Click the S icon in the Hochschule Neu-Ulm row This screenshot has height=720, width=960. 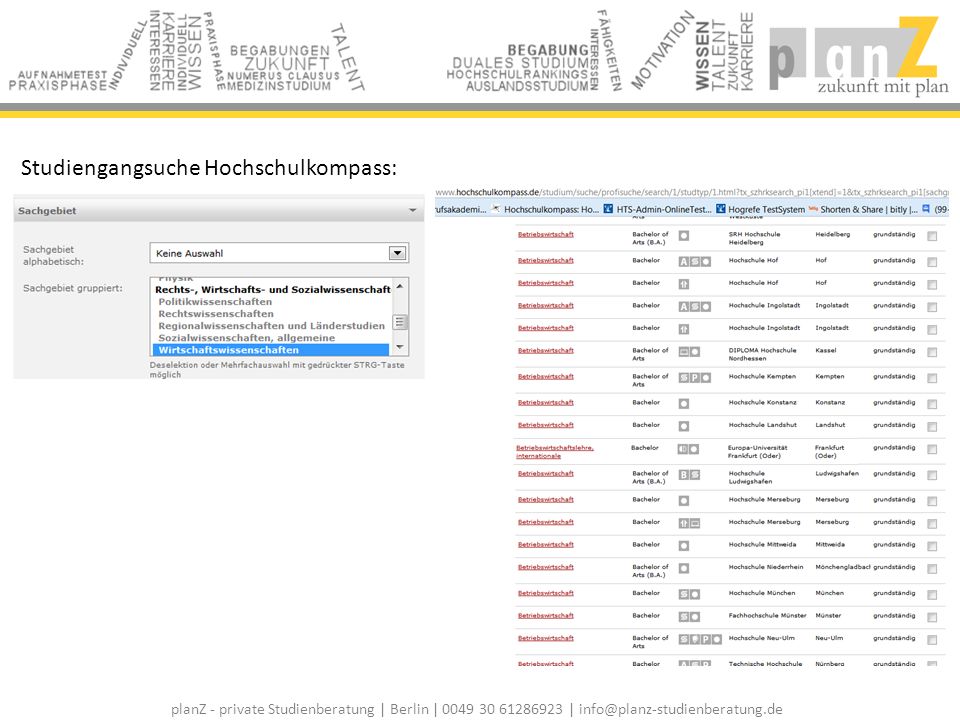[x=684, y=639]
